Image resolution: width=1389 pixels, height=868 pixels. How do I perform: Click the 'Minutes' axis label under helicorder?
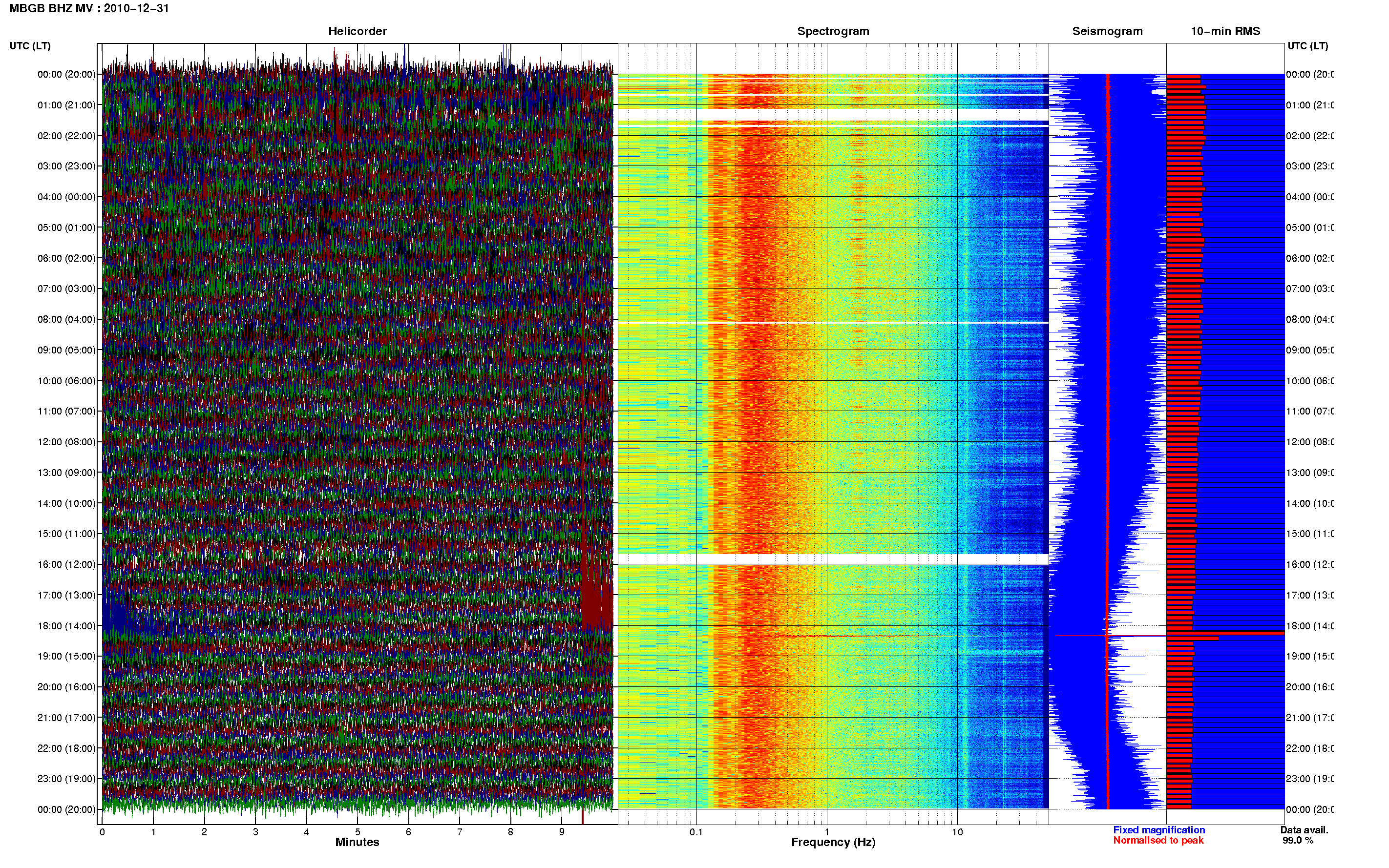(x=357, y=842)
